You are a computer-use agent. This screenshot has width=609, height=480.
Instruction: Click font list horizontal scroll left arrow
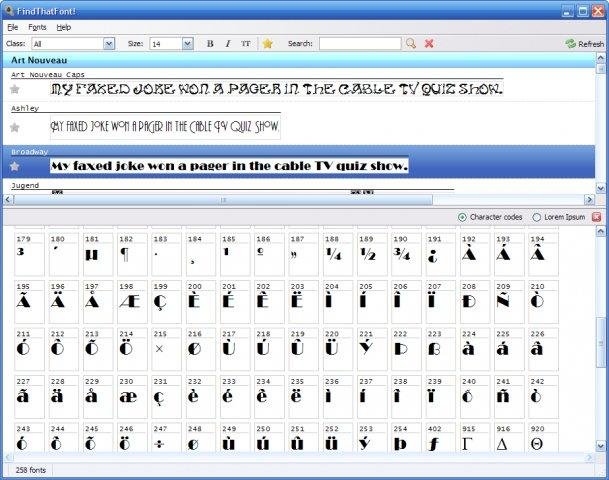pos(8,200)
